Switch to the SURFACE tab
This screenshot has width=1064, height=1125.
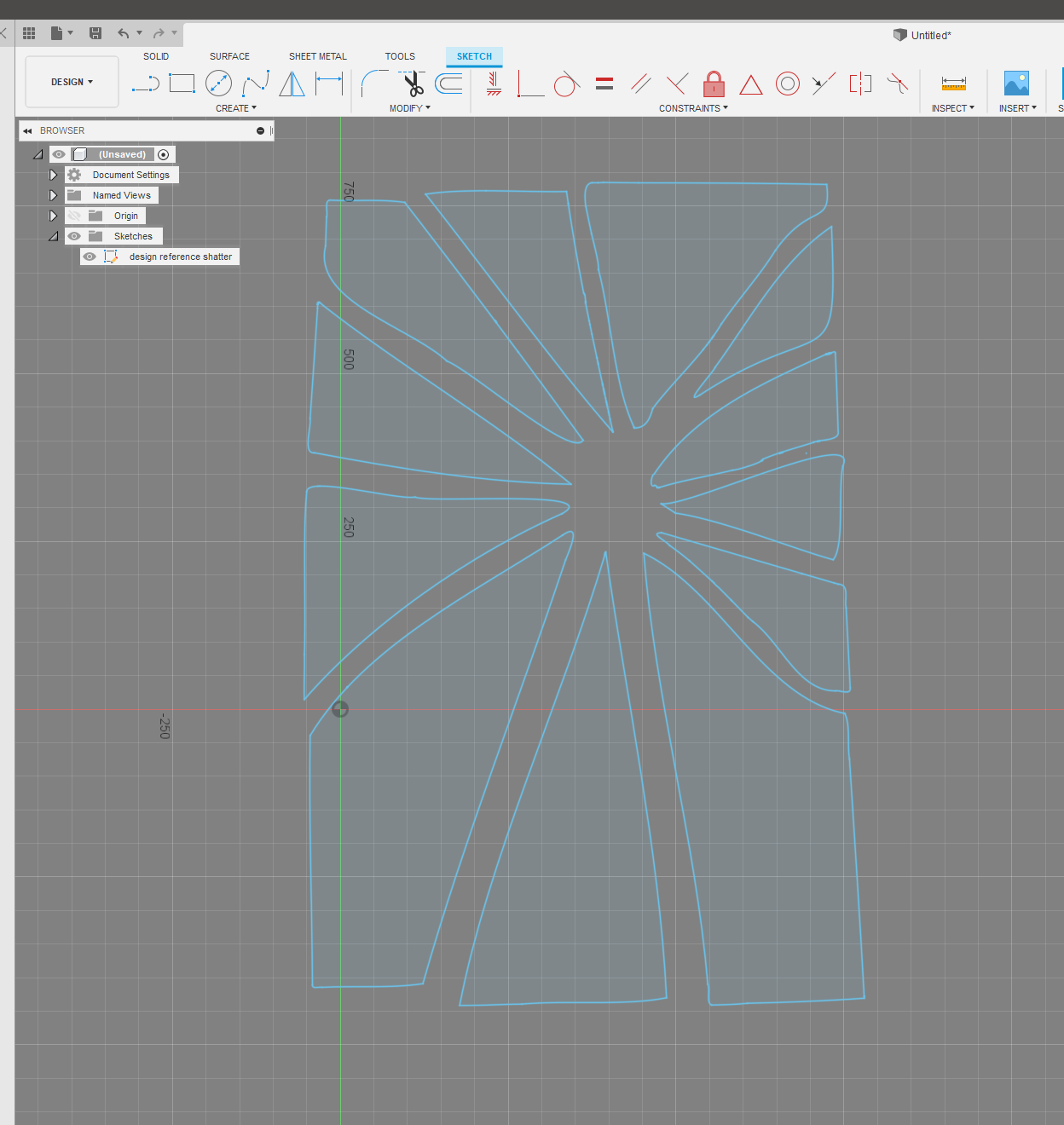click(228, 56)
